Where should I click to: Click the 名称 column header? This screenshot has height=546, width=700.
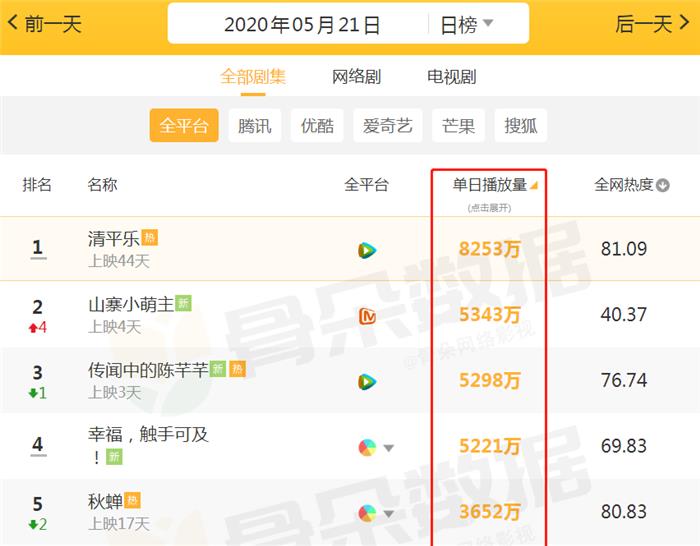pos(102,184)
